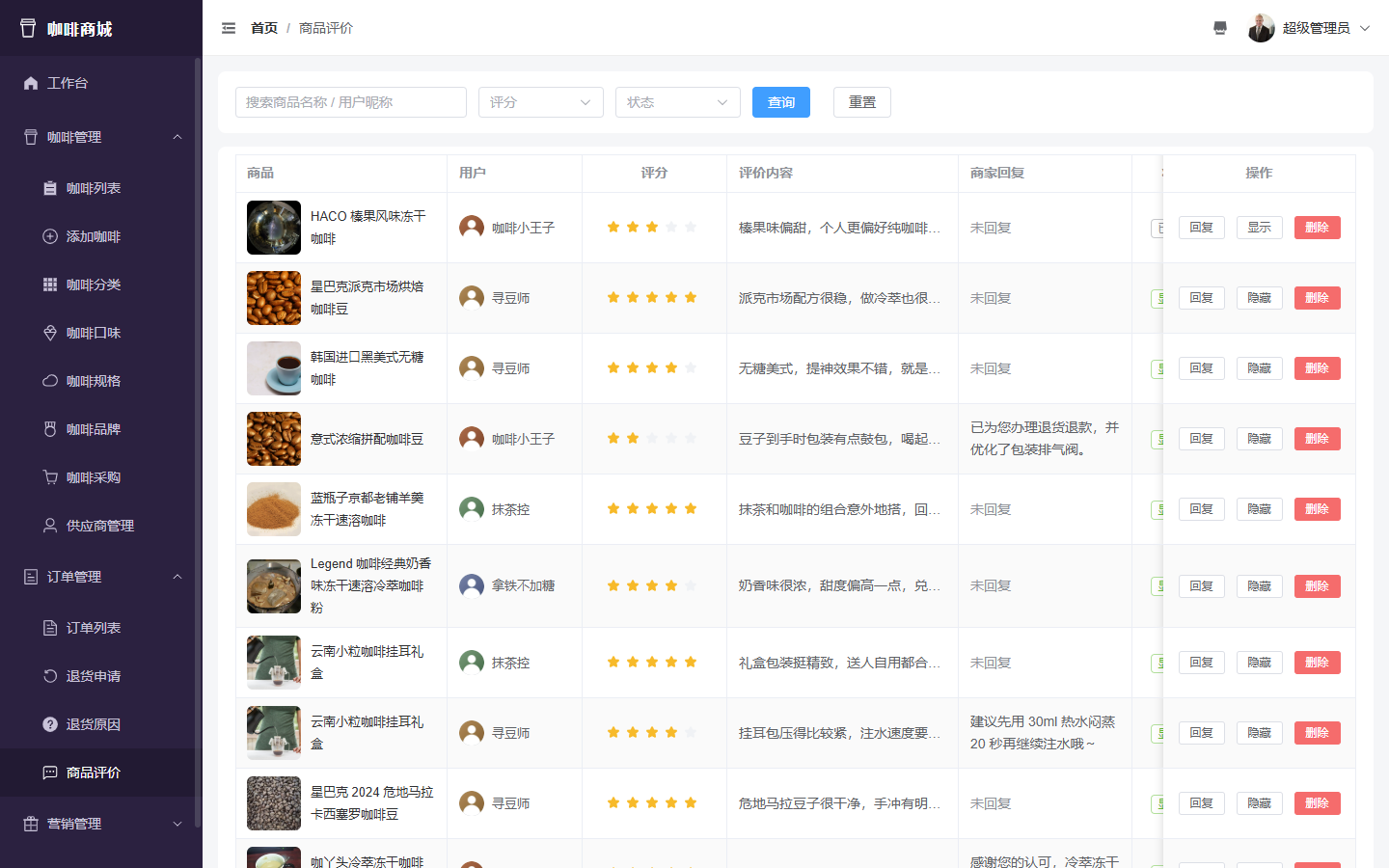
Task: Expand the 营销管理 sidebar menu
Action: 101,824
